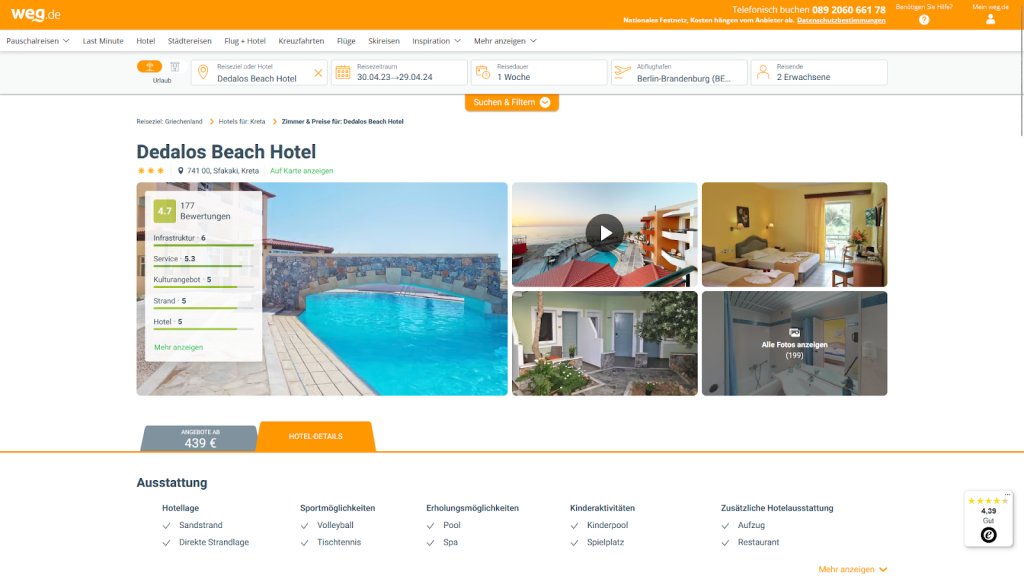Open the Auf Karte anzeigen link
This screenshot has height=576, width=1024.
point(302,170)
